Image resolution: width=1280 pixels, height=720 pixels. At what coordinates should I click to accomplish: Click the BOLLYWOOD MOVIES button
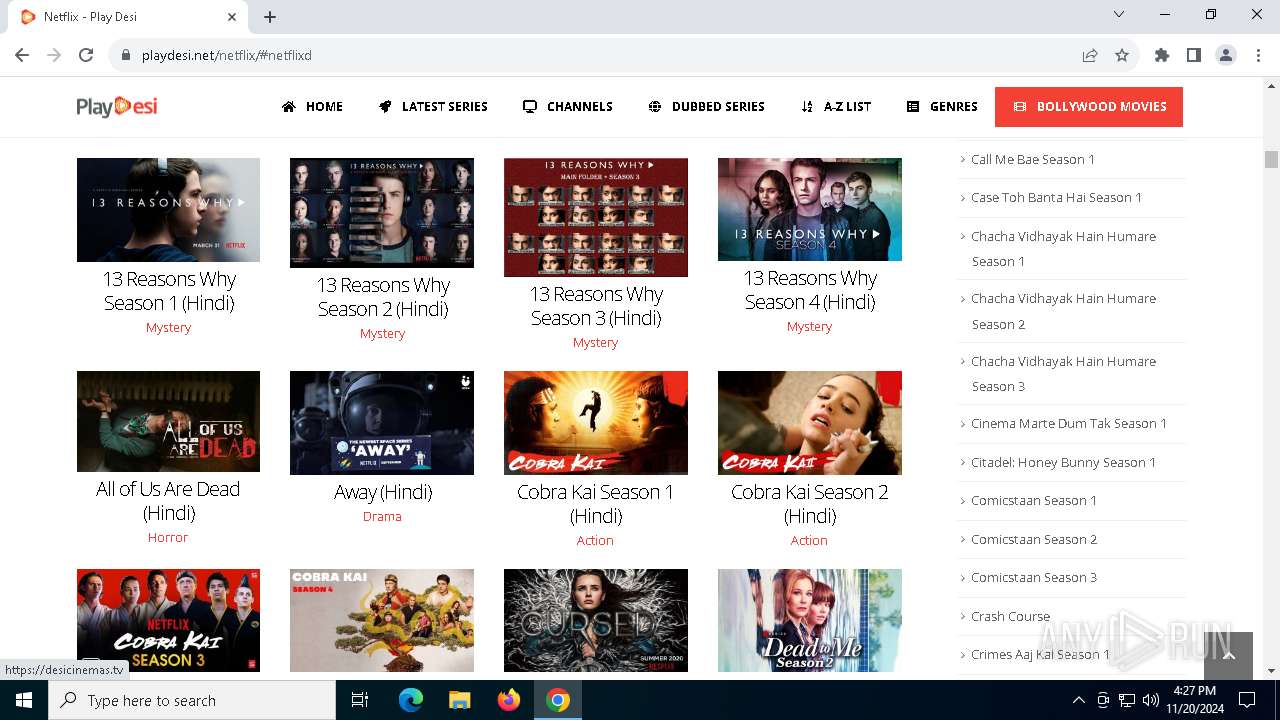[x=1089, y=107]
